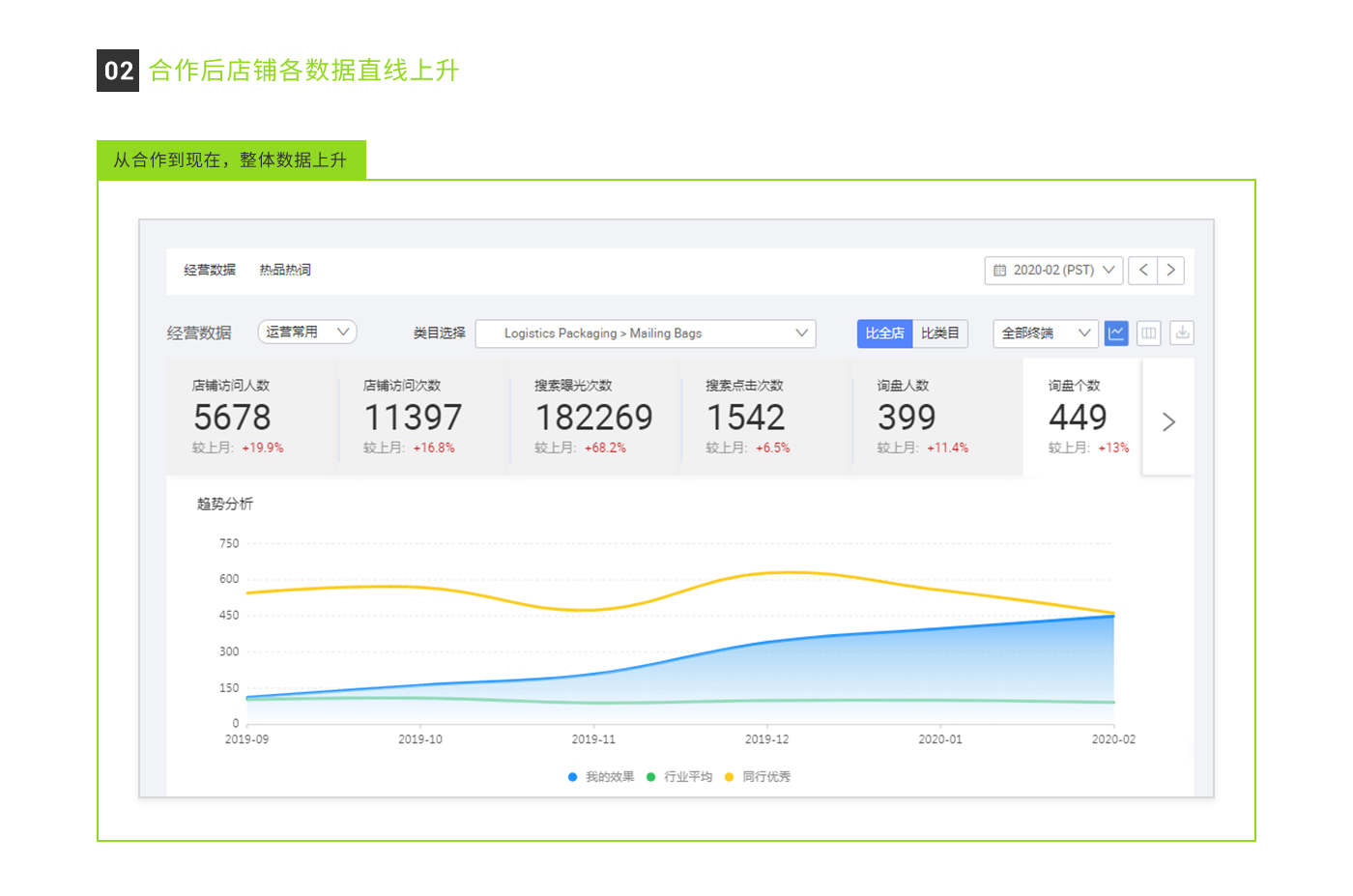Expand Logistics Packaging > Mailing Bags category selector
The image size is (1353, 896).
coord(646,333)
